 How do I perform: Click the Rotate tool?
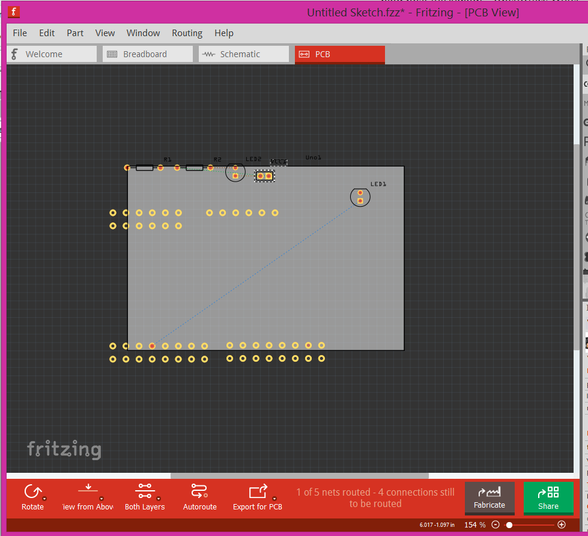click(x=33, y=497)
